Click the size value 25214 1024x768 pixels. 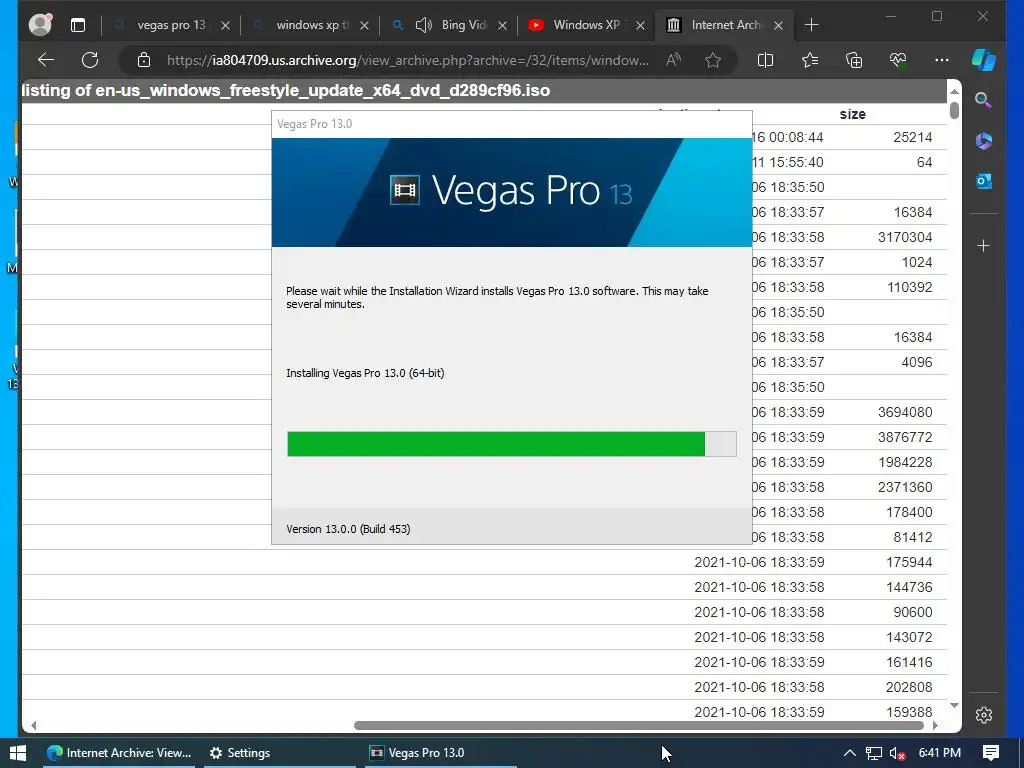pos(912,137)
